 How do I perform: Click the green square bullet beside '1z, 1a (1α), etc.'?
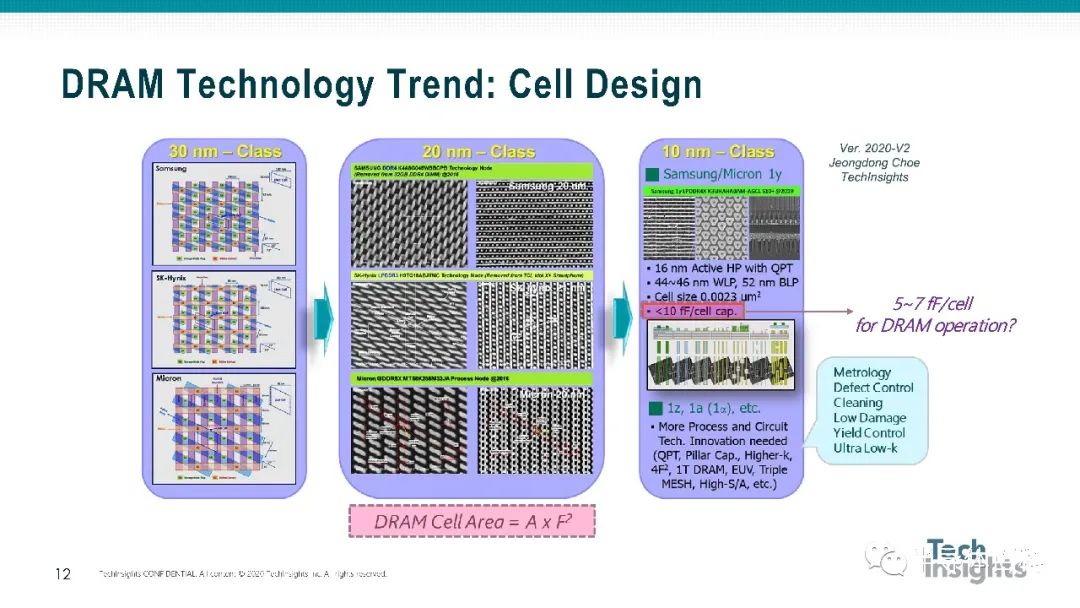[x=655, y=408]
